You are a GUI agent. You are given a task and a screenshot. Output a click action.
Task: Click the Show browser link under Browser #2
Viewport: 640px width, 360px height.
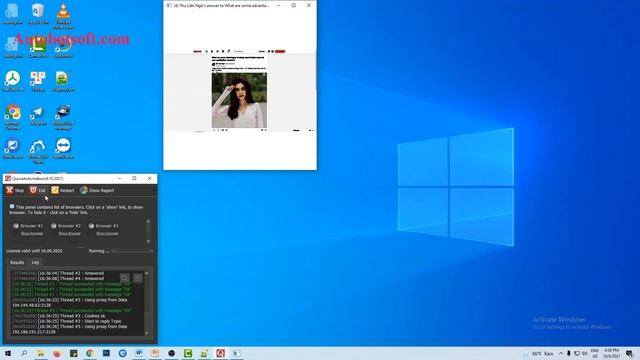click(x=69, y=233)
